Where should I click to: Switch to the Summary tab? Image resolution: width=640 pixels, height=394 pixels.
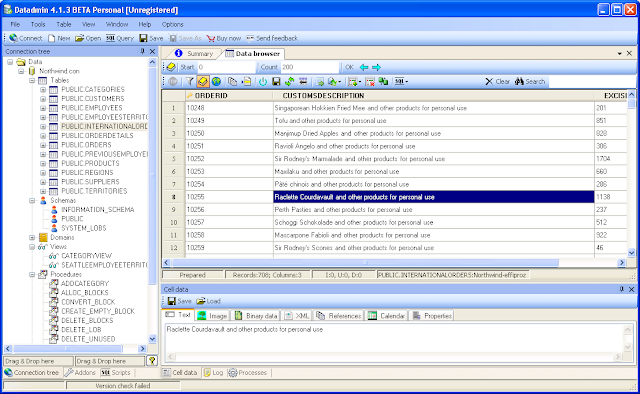tap(194, 53)
